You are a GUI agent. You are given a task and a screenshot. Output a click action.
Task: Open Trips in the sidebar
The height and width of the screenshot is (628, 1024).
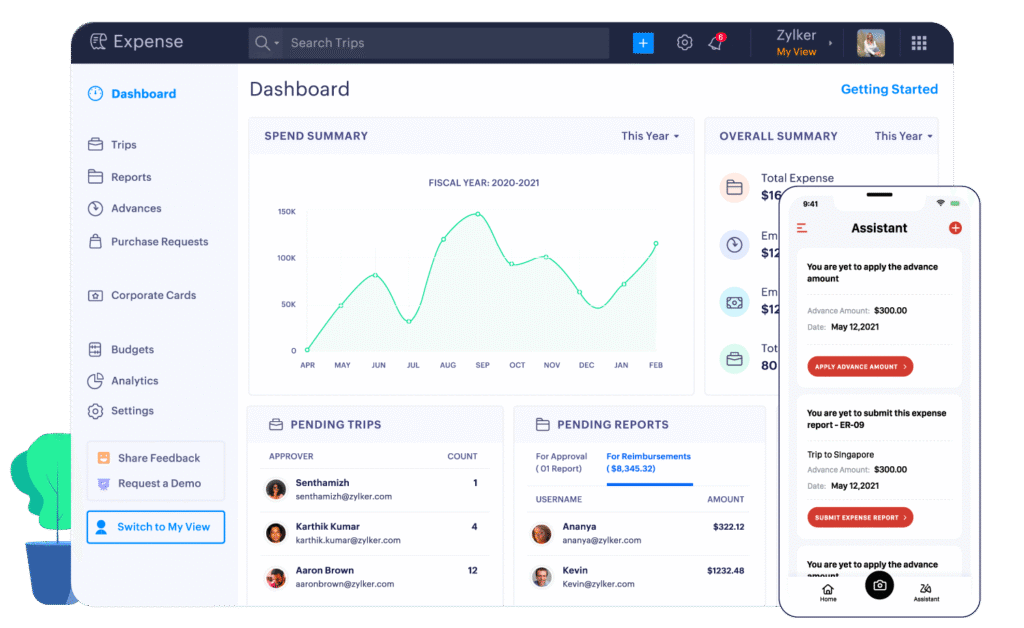[x=123, y=145]
